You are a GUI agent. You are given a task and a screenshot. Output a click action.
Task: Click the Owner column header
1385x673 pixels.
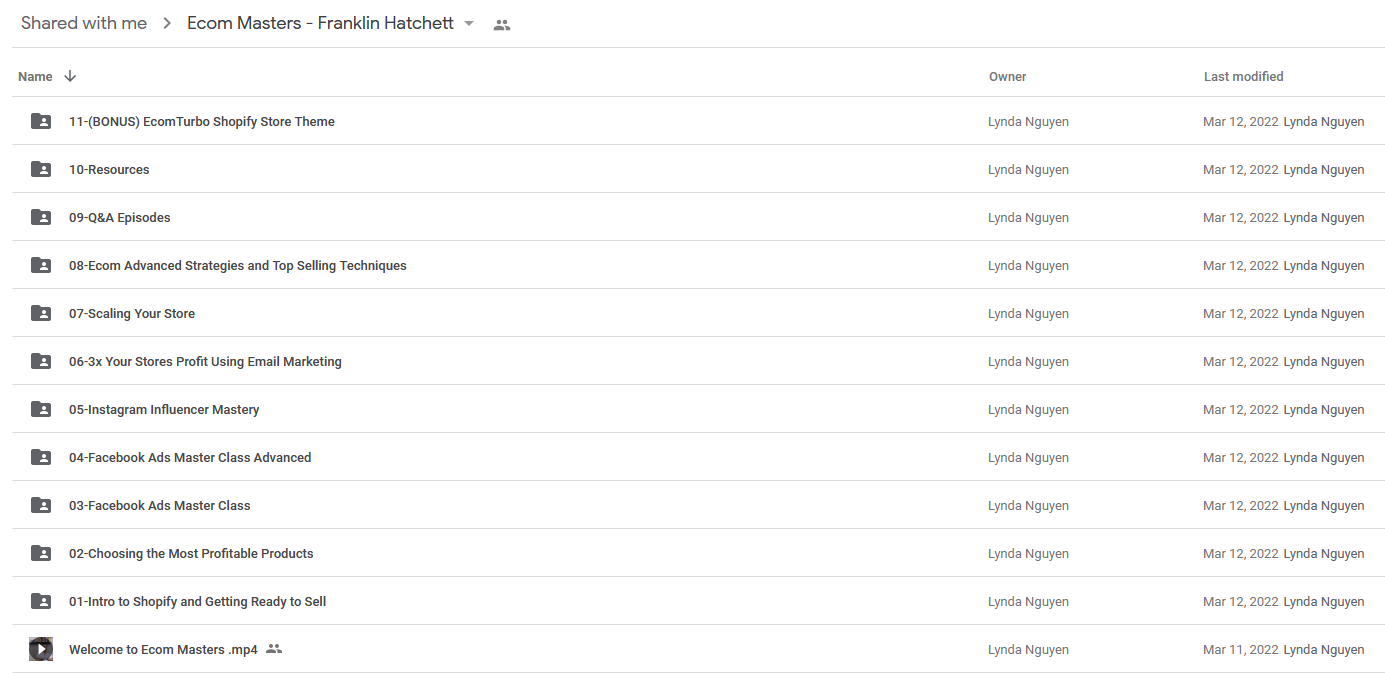pos(1008,76)
